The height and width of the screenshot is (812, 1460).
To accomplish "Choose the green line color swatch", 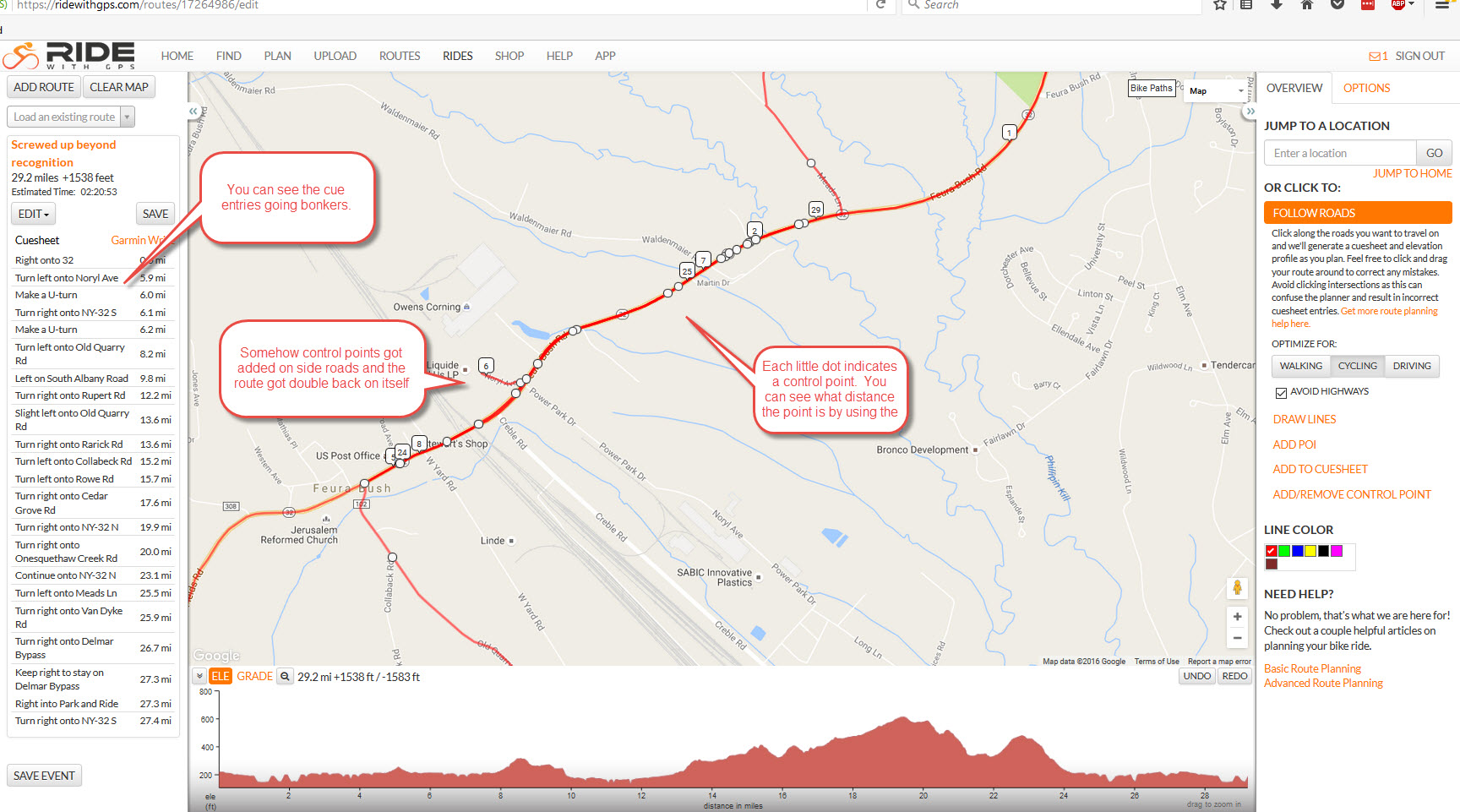I will pyautogui.click(x=1284, y=551).
